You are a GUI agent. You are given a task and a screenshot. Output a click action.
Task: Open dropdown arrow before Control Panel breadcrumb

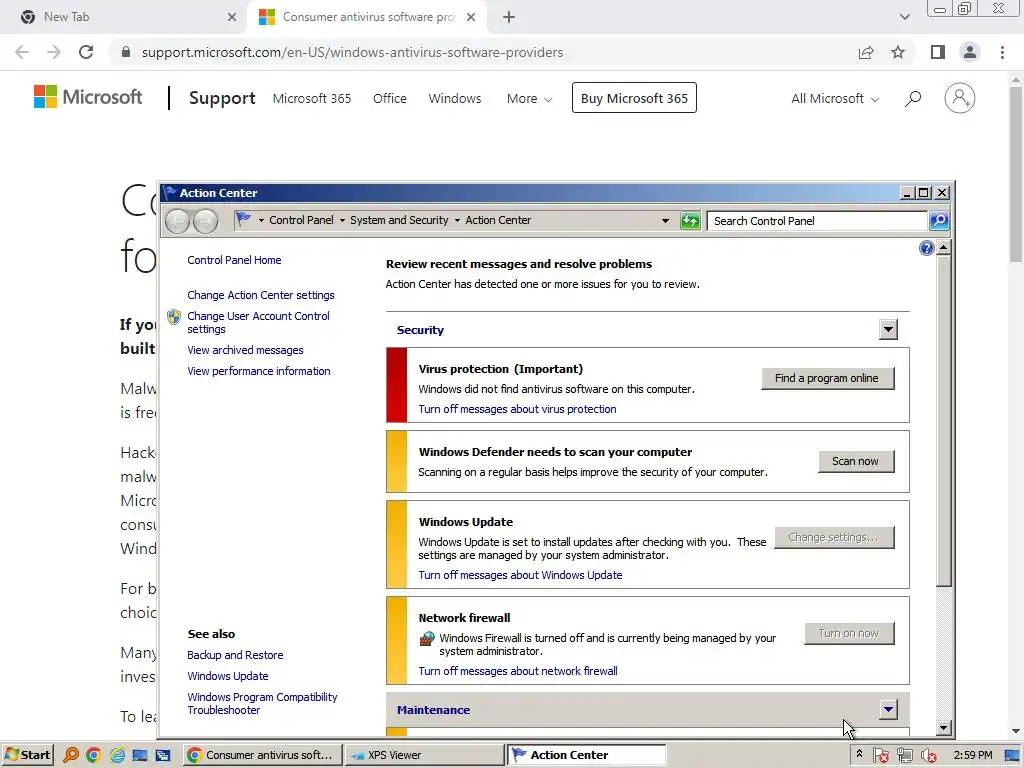tap(261, 221)
